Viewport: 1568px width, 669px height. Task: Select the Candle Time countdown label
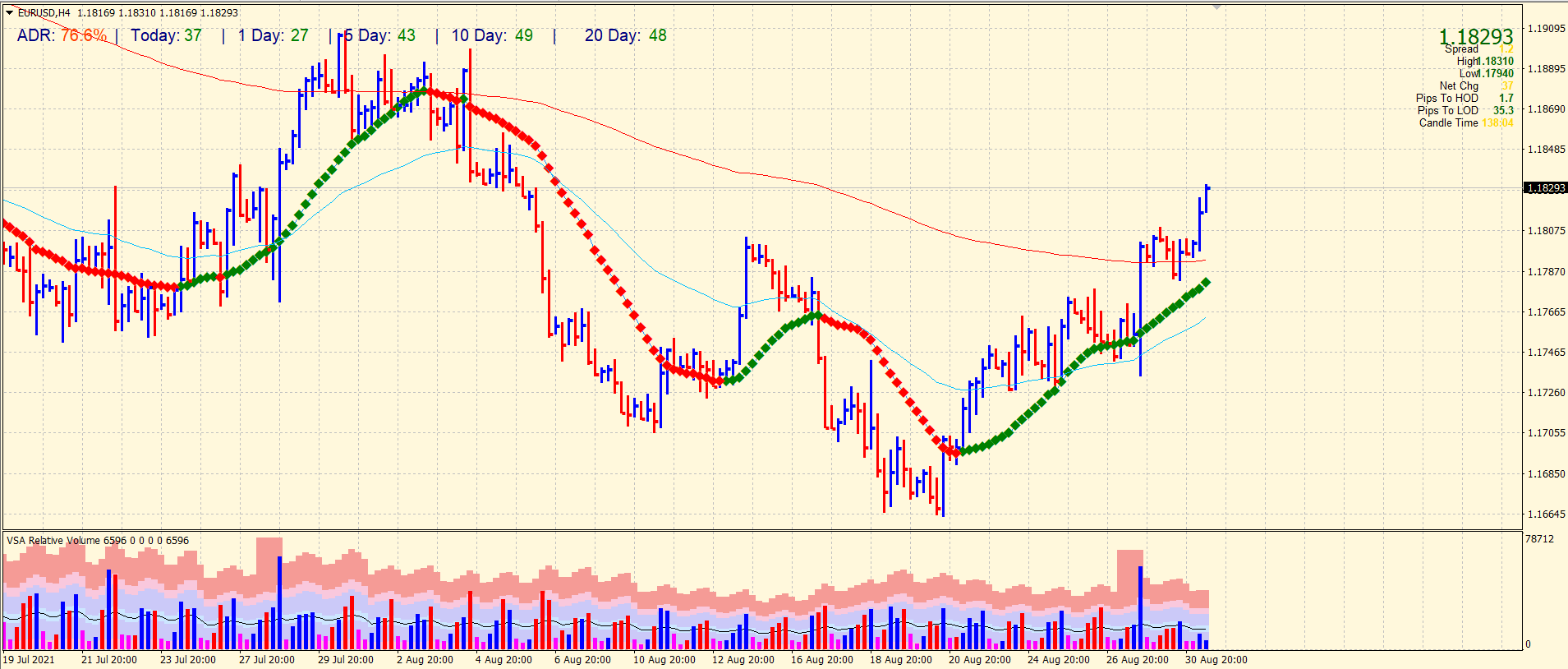click(1448, 122)
